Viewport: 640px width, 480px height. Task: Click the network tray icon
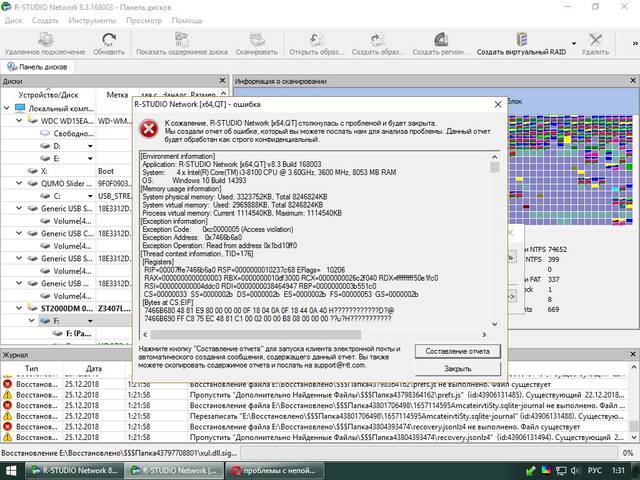pyautogui.click(x=561, y=471)
